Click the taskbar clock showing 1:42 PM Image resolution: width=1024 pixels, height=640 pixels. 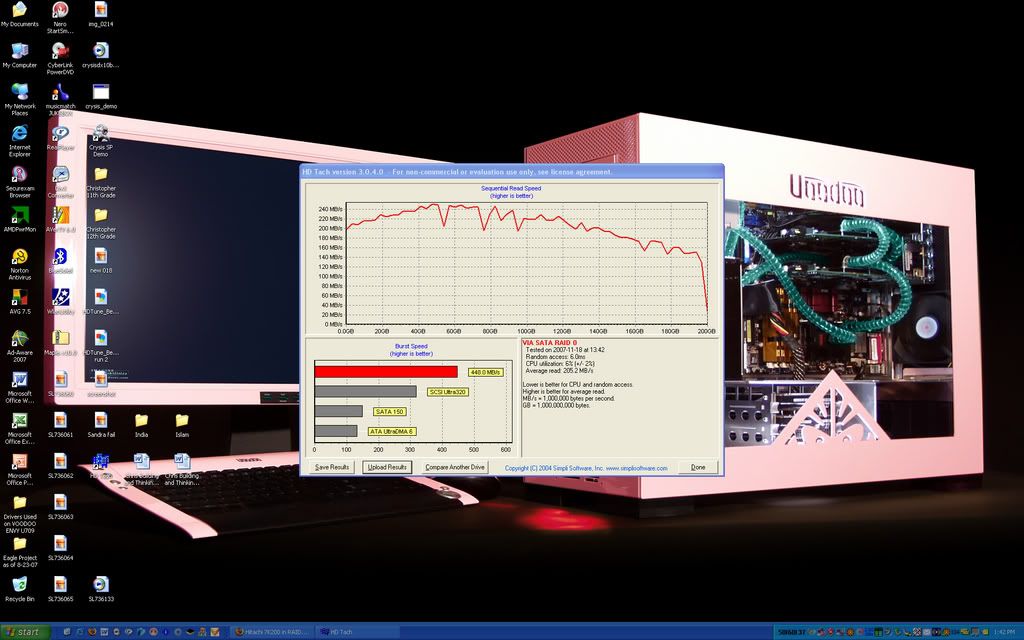point(1004,632)
